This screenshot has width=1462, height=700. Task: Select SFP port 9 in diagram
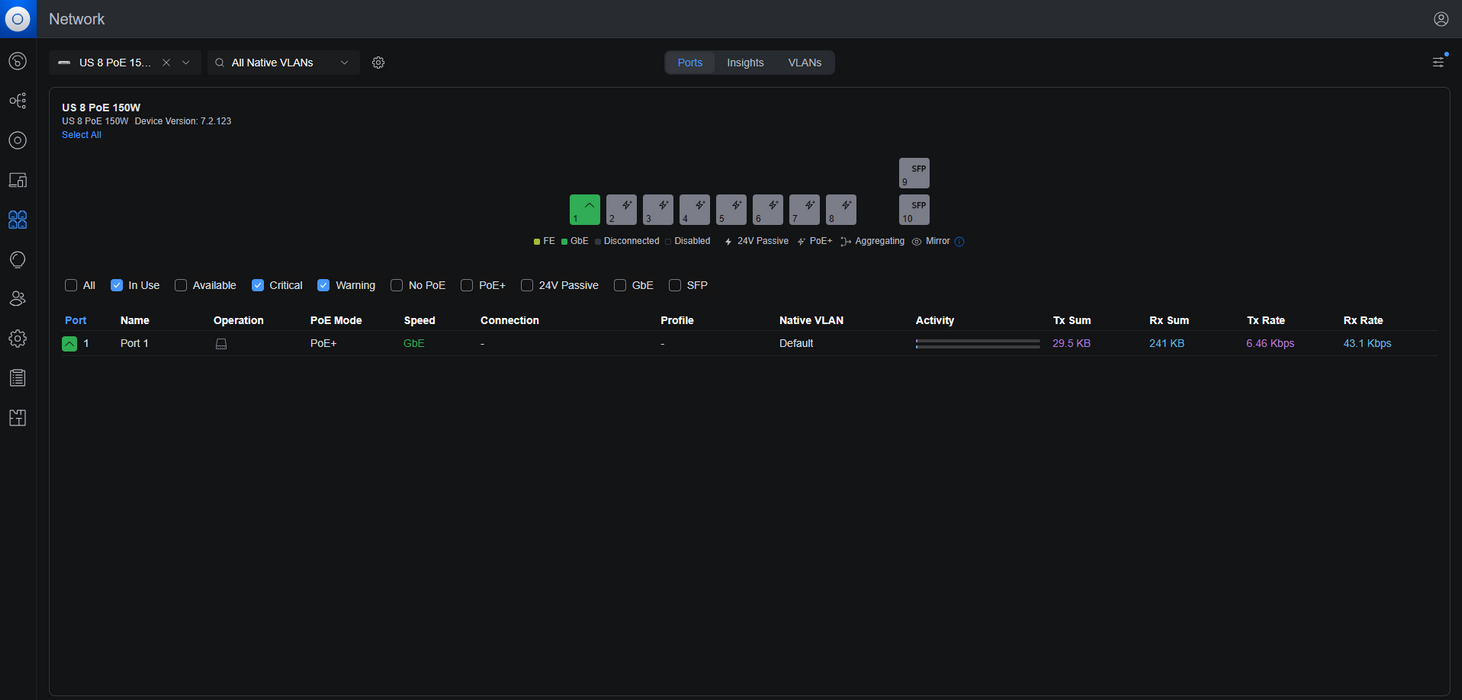(x=914, y=173)
